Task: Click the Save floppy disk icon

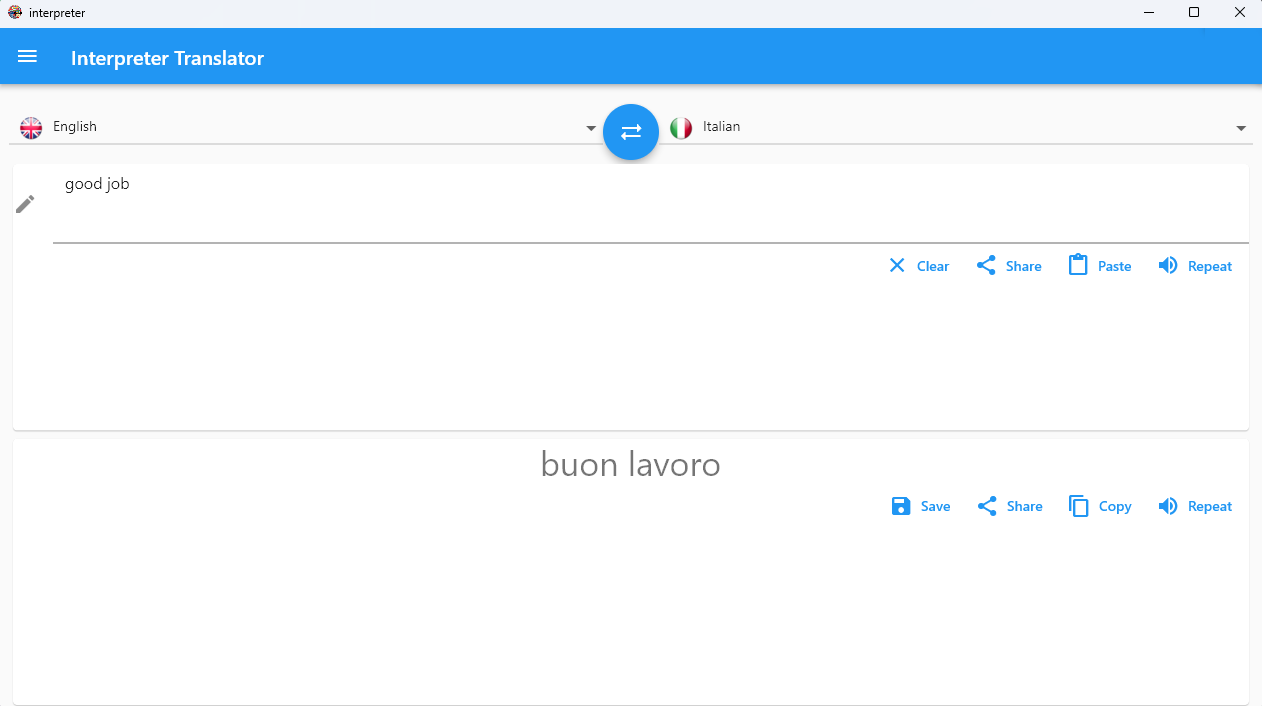Action: (x=901, y=506)
